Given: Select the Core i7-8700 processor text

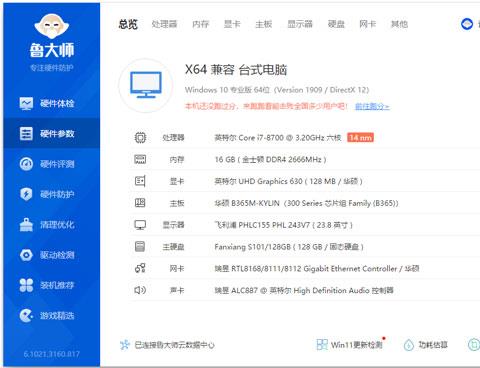Looking at the screenshot, I should 278,138.
